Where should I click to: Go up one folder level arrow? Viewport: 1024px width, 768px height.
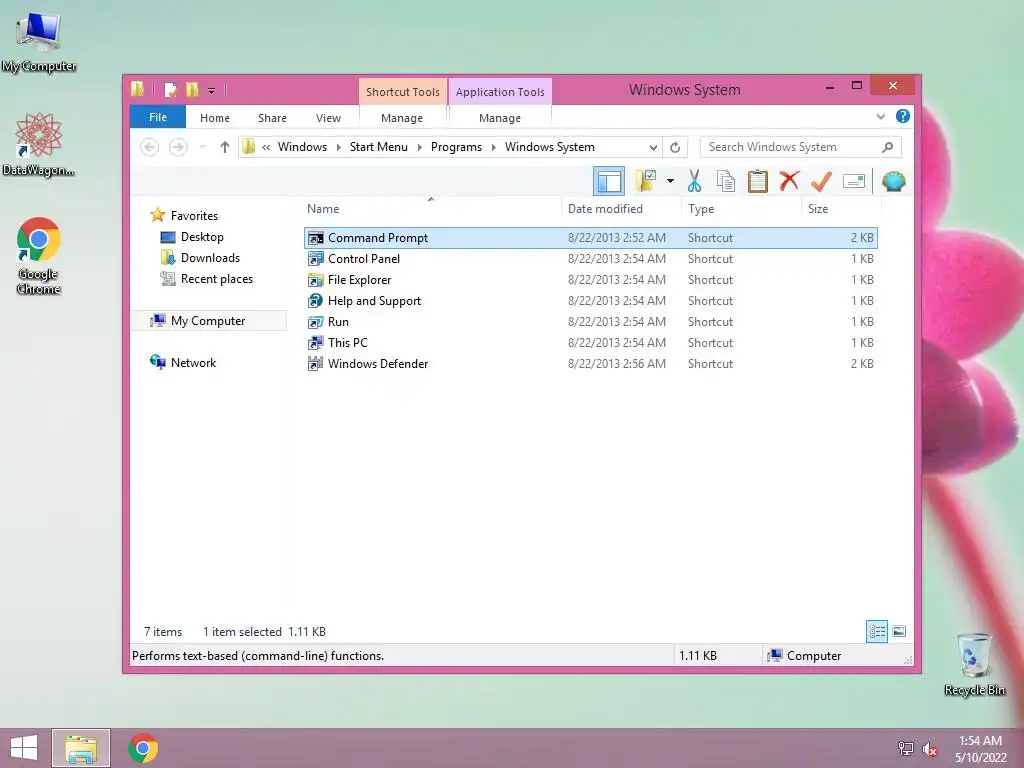click(x=225, y=147)
